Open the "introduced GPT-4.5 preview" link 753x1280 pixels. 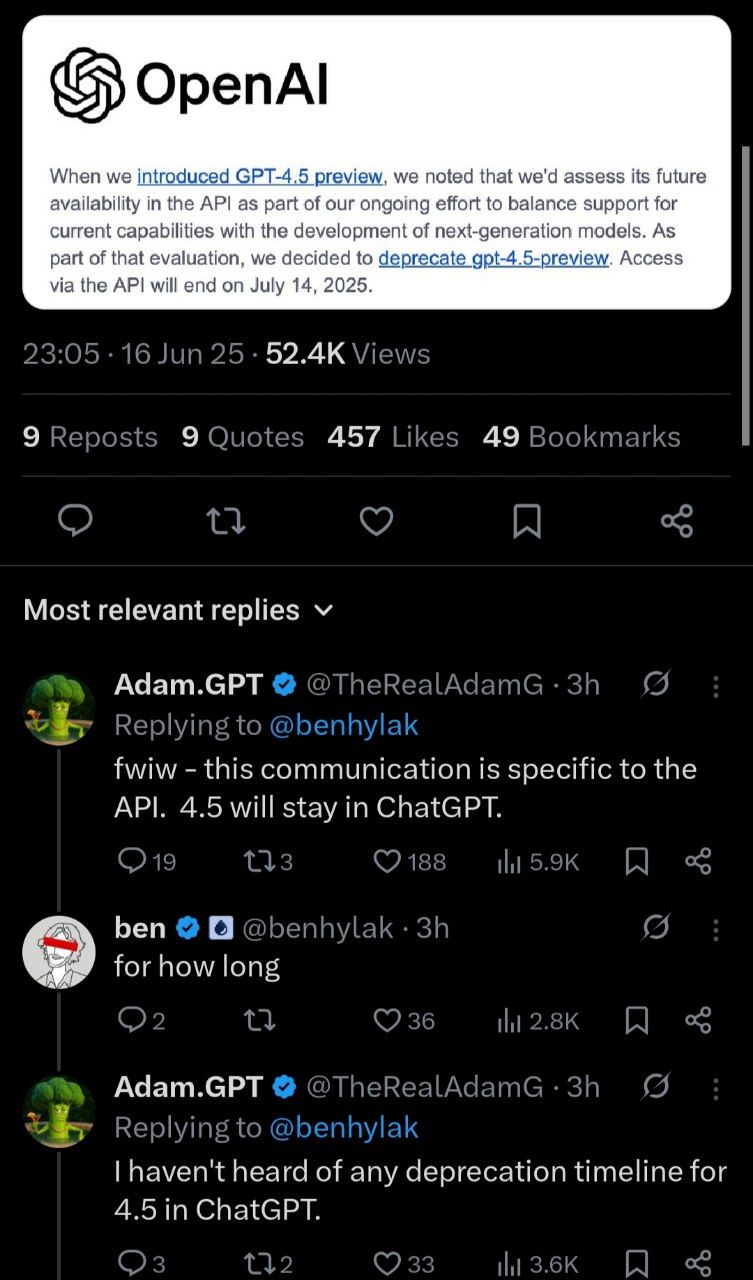[x=260, y=177]
